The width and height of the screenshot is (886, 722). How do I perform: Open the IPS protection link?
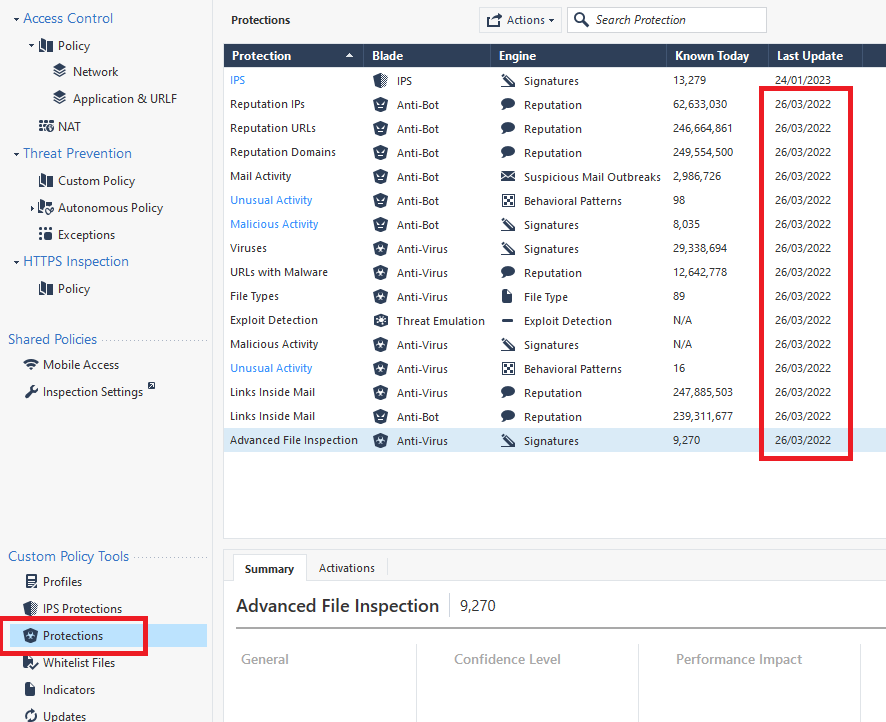[x=237, y=80]
